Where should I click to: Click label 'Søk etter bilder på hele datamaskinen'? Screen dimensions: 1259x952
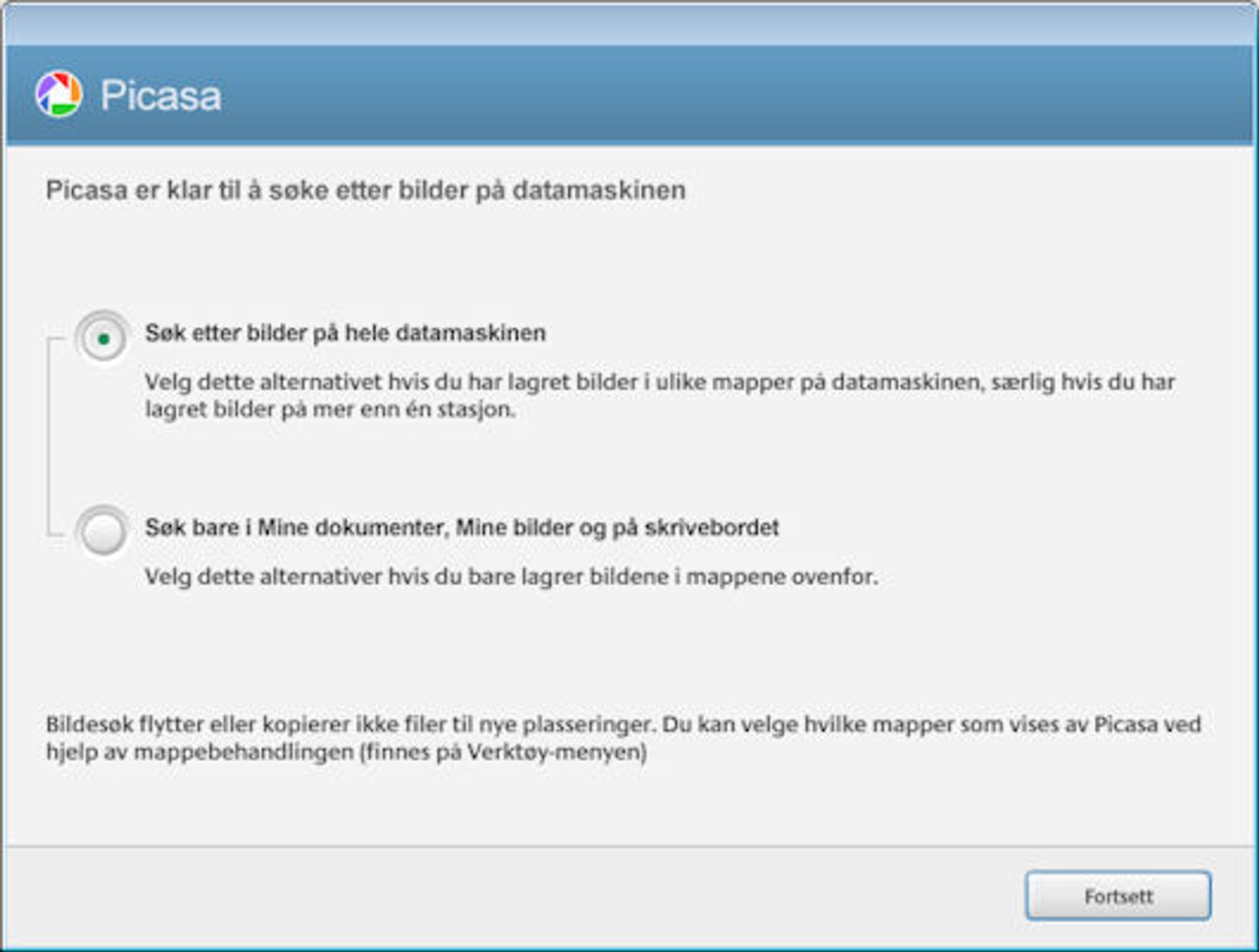click(x=345, y=333)
